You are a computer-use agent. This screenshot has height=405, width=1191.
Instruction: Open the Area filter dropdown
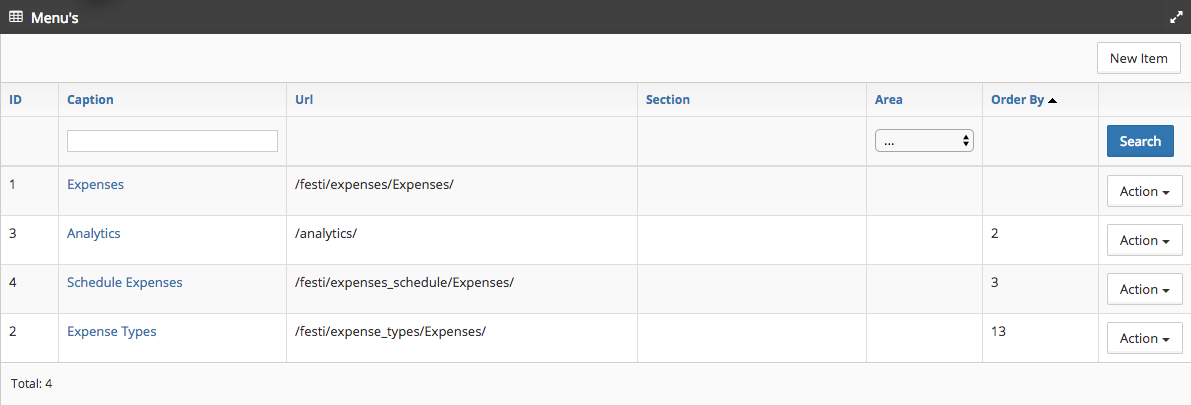click(x=924, y=141)
